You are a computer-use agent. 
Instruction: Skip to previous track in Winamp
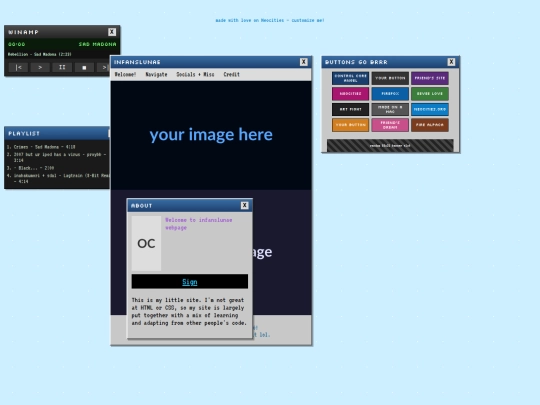(x=19, y=68)
